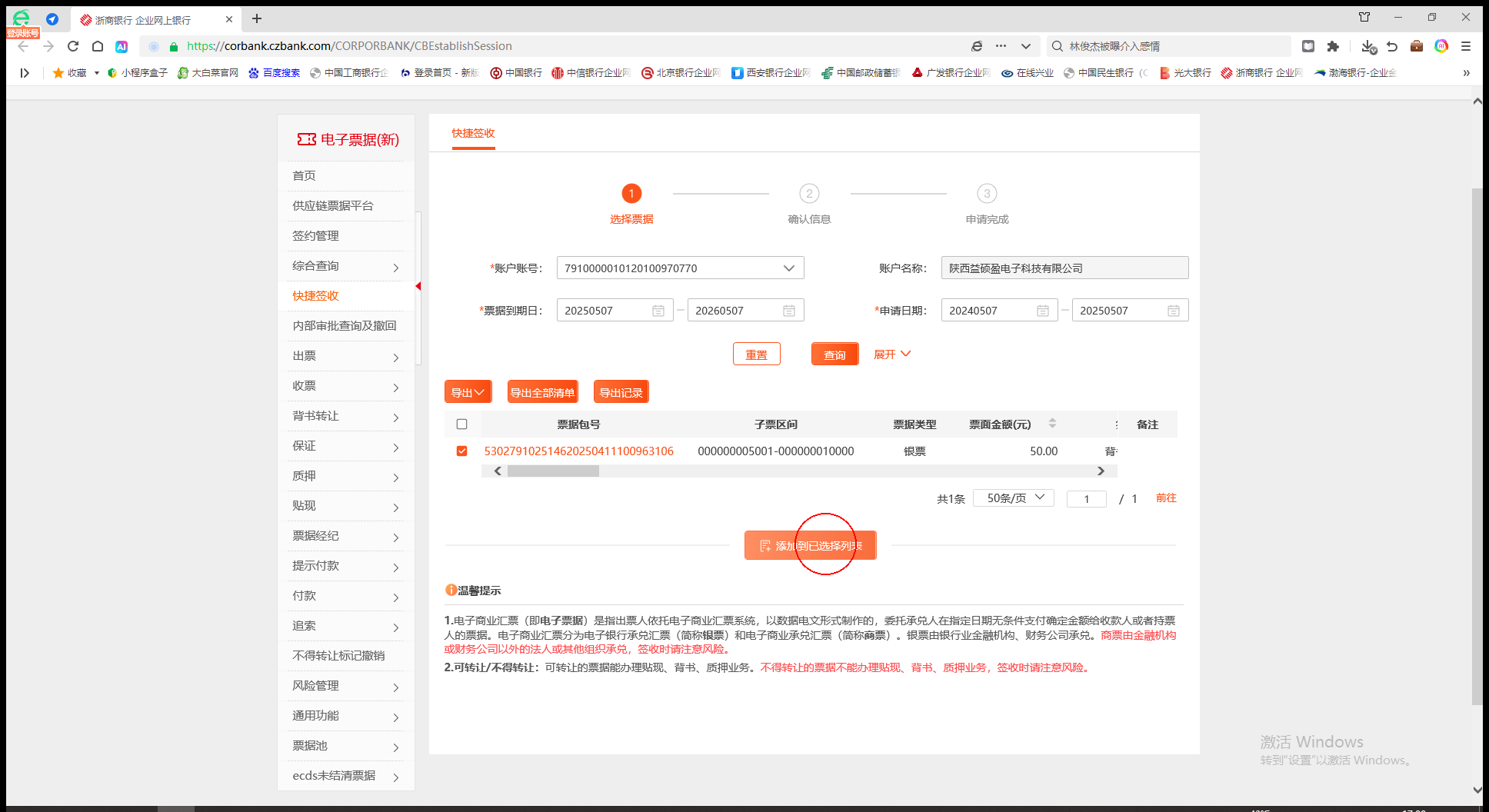Toggle the select-all checkbox in table header

tap(461, 424)
